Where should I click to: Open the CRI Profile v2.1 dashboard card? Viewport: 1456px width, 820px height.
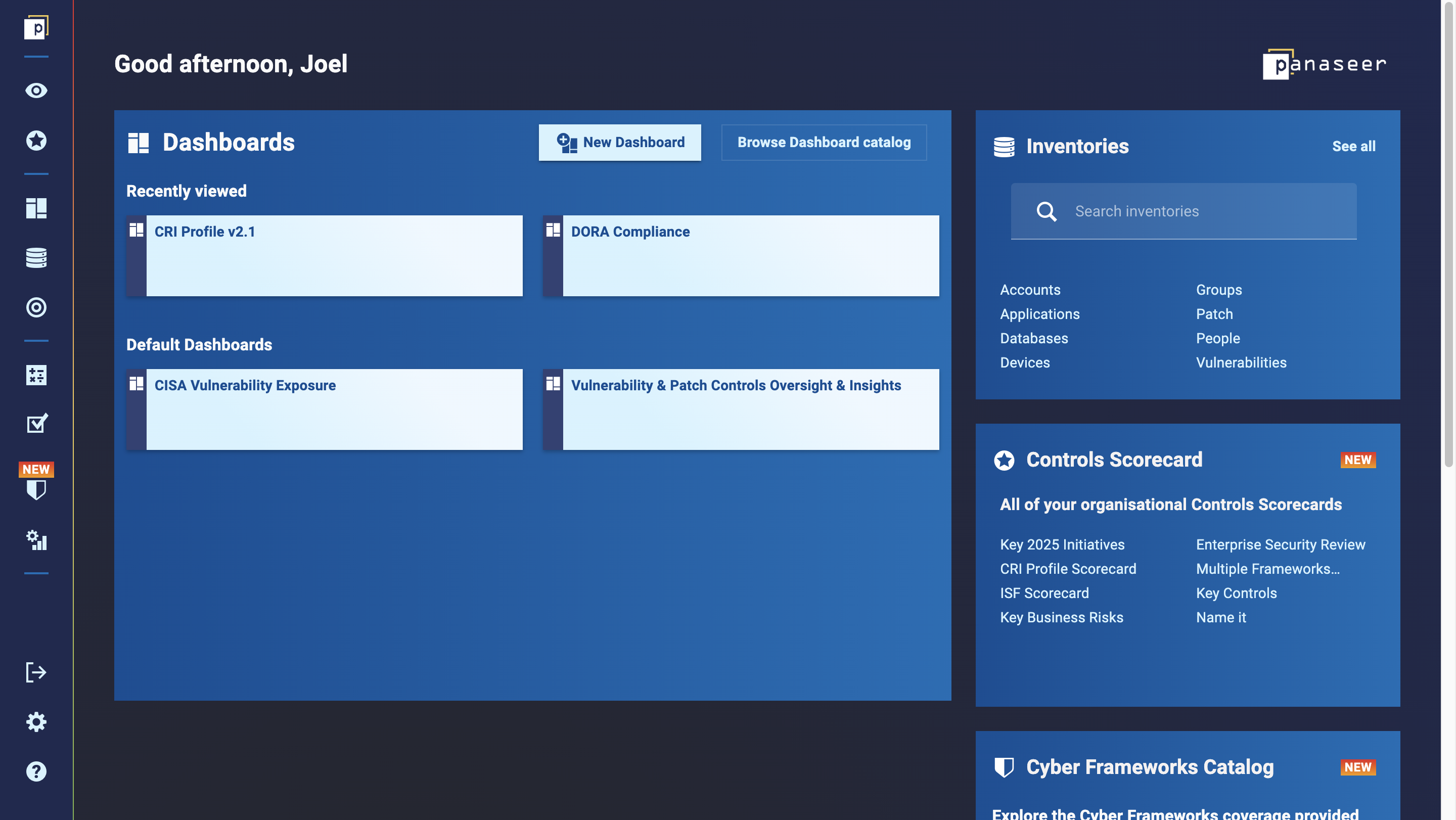[325, 255]
